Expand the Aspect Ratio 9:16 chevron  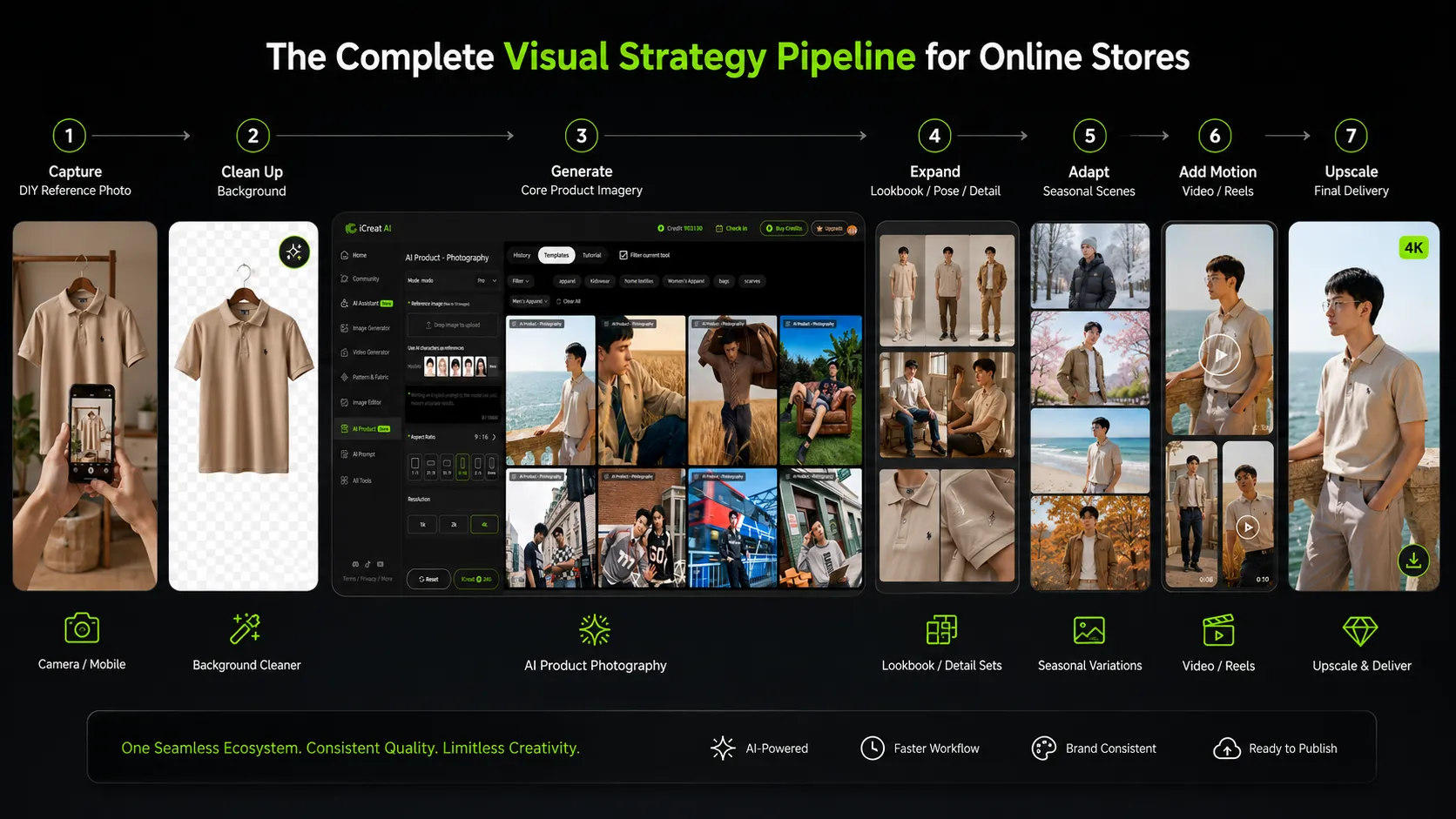[x=495, y=437]
